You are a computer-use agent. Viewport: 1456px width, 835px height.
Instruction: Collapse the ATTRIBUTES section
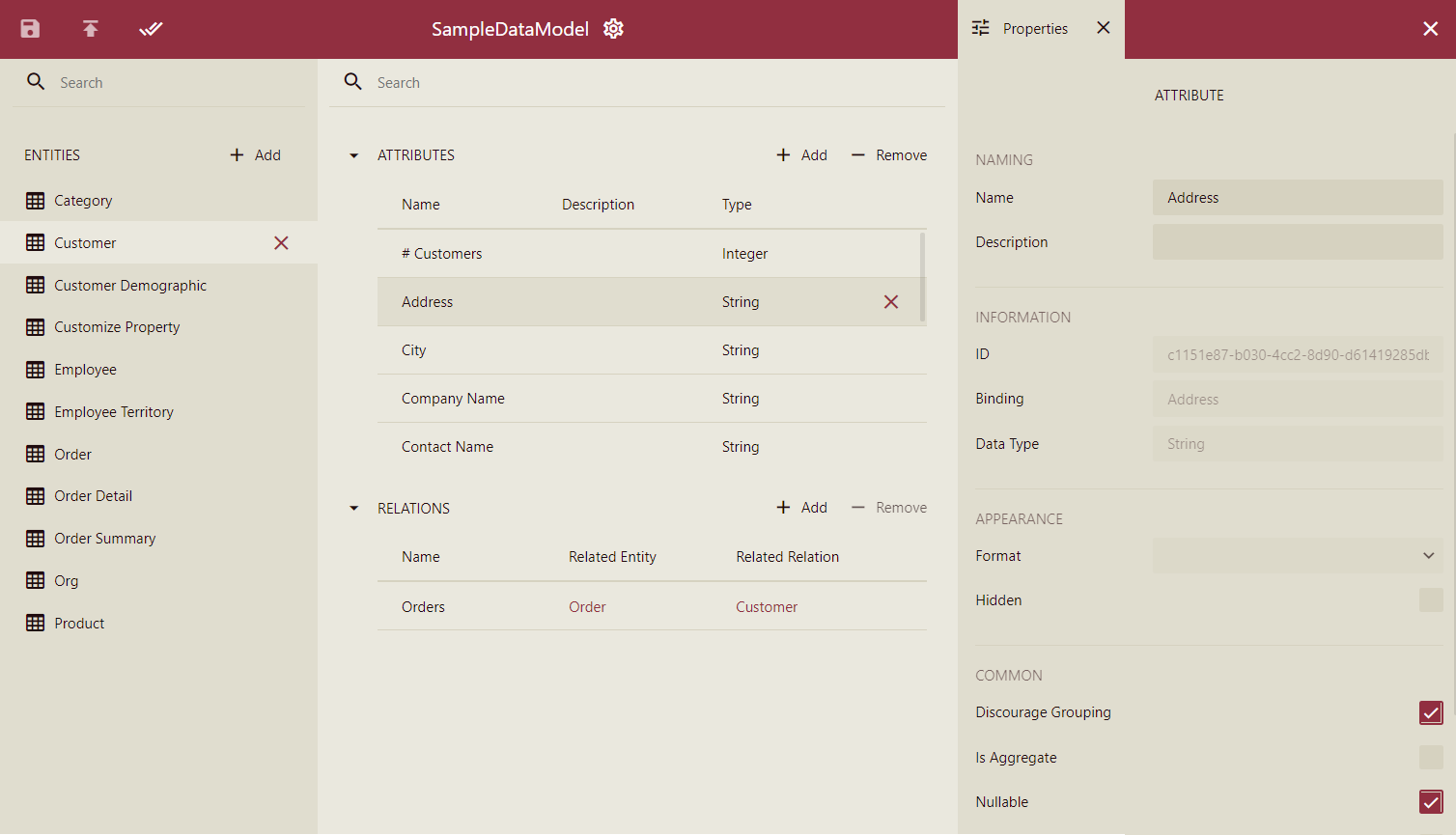[353, 155]
